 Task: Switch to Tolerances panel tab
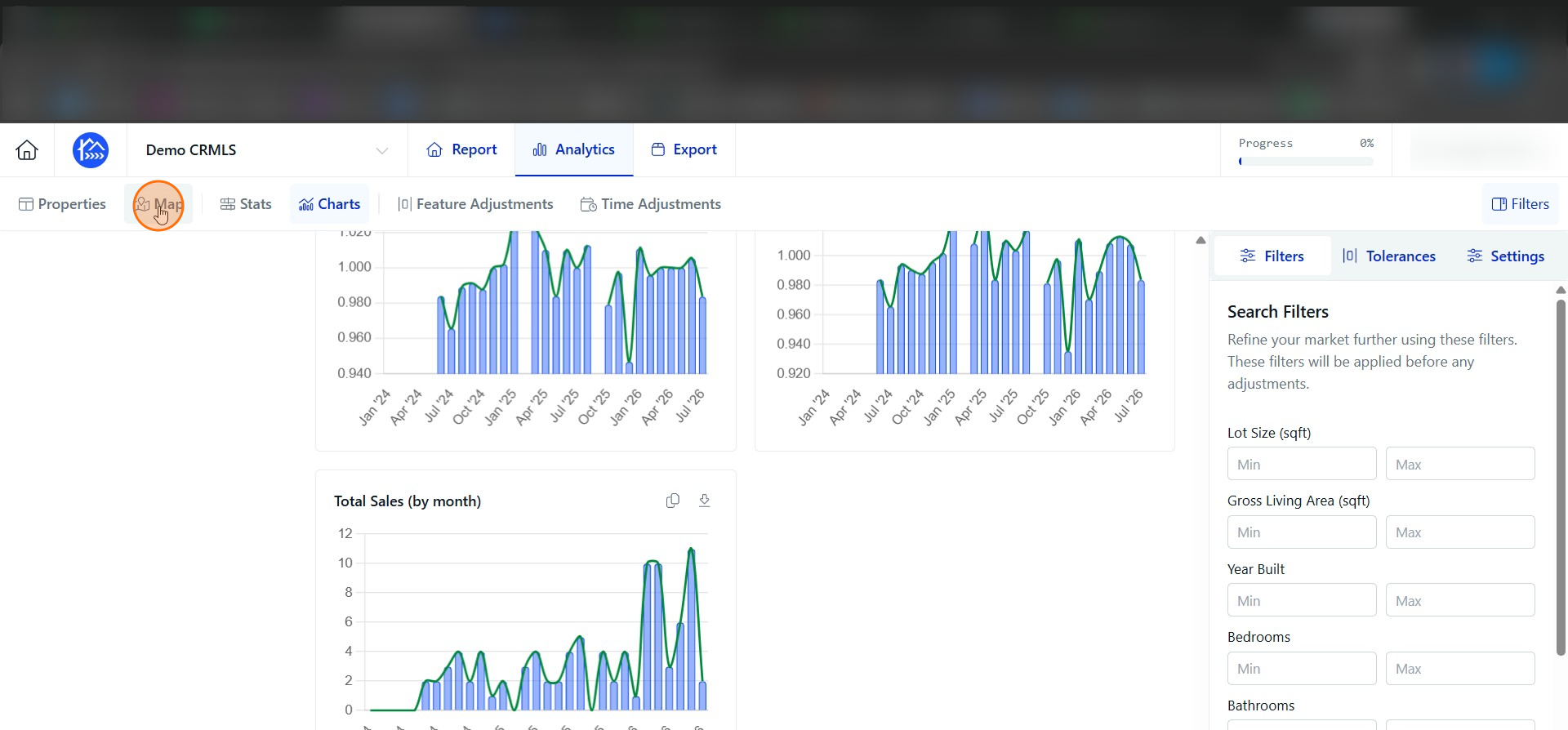[x=1389, y=256]
